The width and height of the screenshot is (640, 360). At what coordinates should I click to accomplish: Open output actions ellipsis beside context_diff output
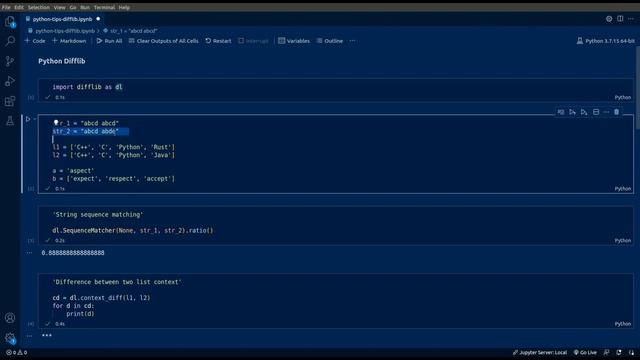pos(29,336)
